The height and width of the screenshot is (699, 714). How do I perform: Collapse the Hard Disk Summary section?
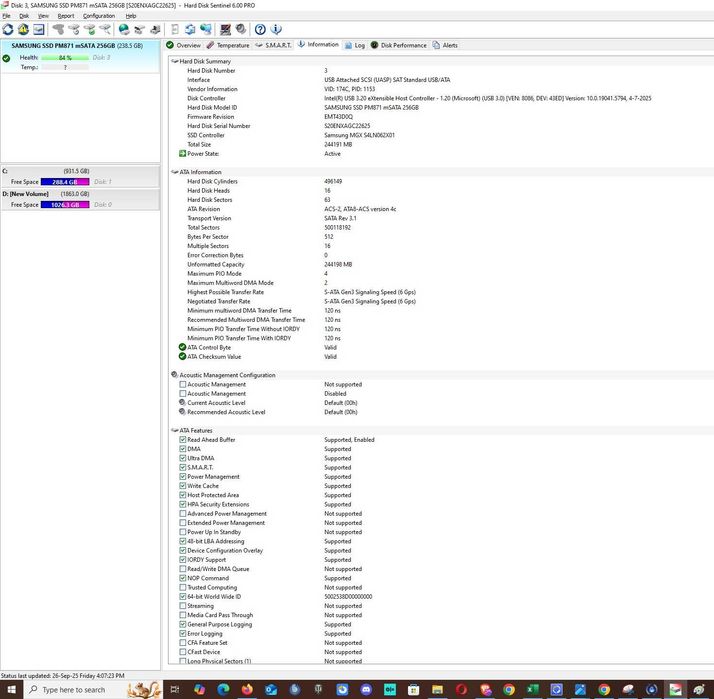coord(174,61)
